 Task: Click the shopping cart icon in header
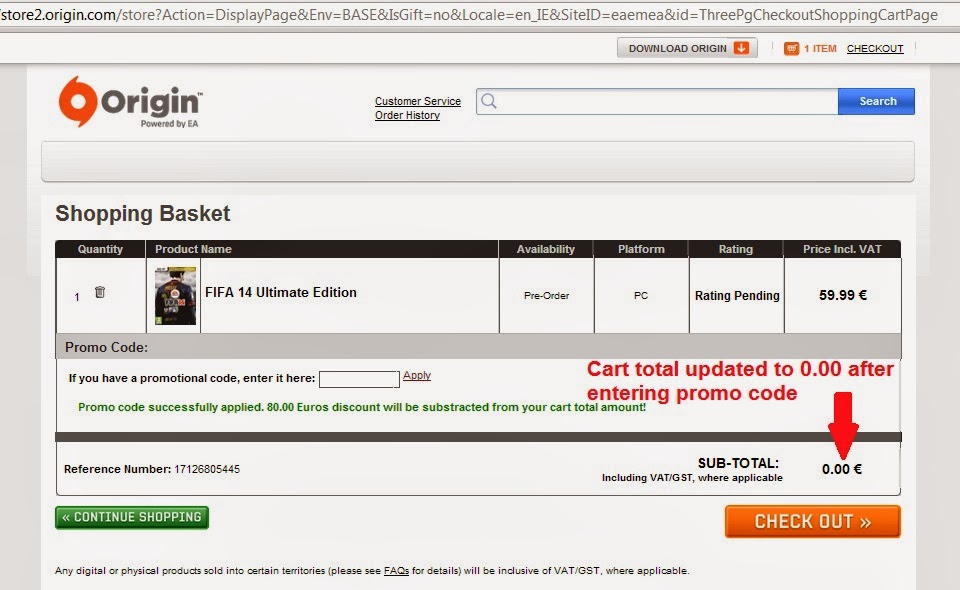pyautogui.click(x=791, y=48)
